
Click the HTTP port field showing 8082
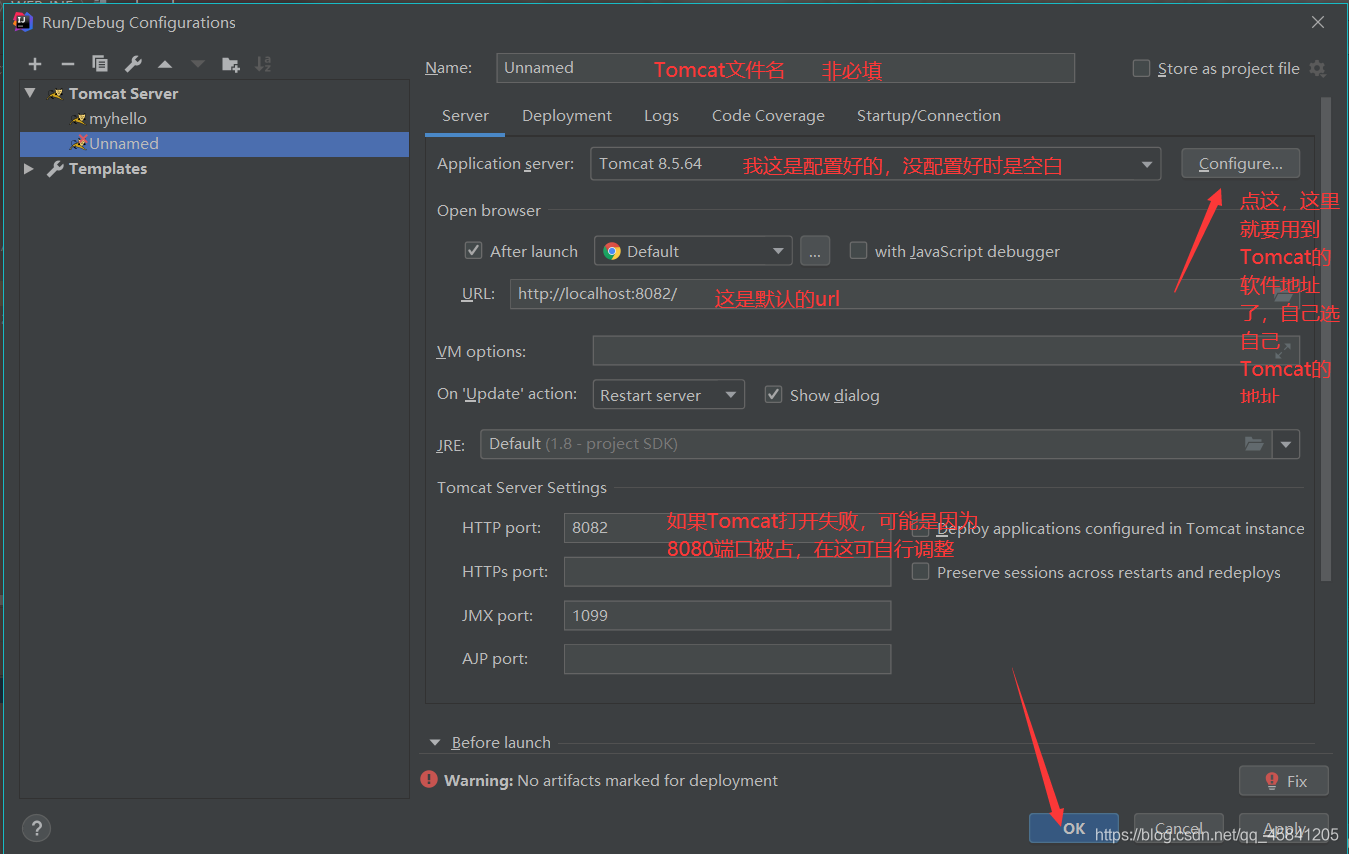pyautogui.click(x=727, y=528)
